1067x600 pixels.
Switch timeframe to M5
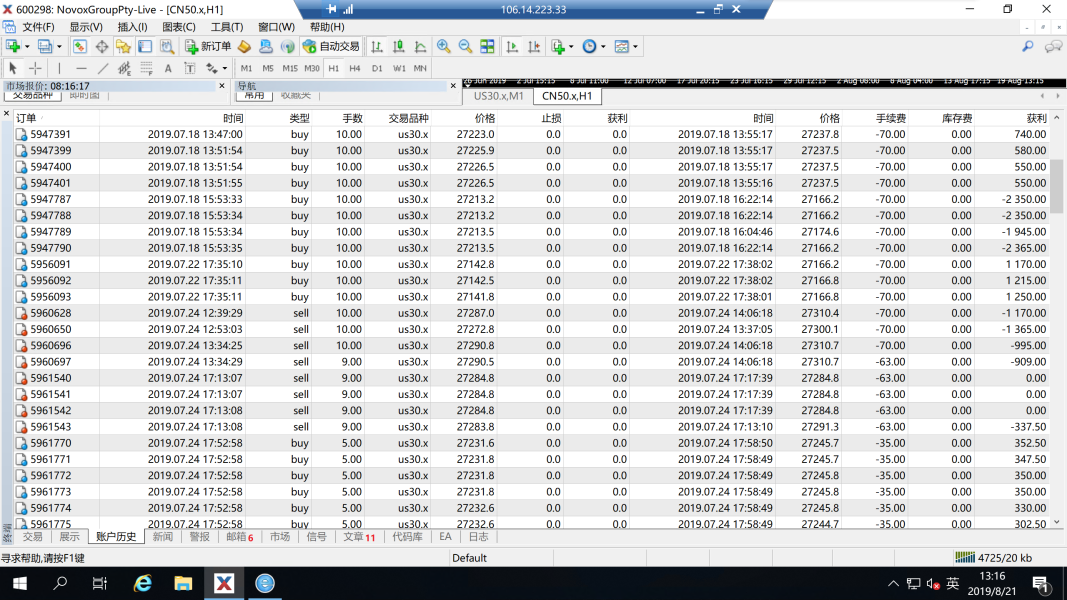pos(268,68)
